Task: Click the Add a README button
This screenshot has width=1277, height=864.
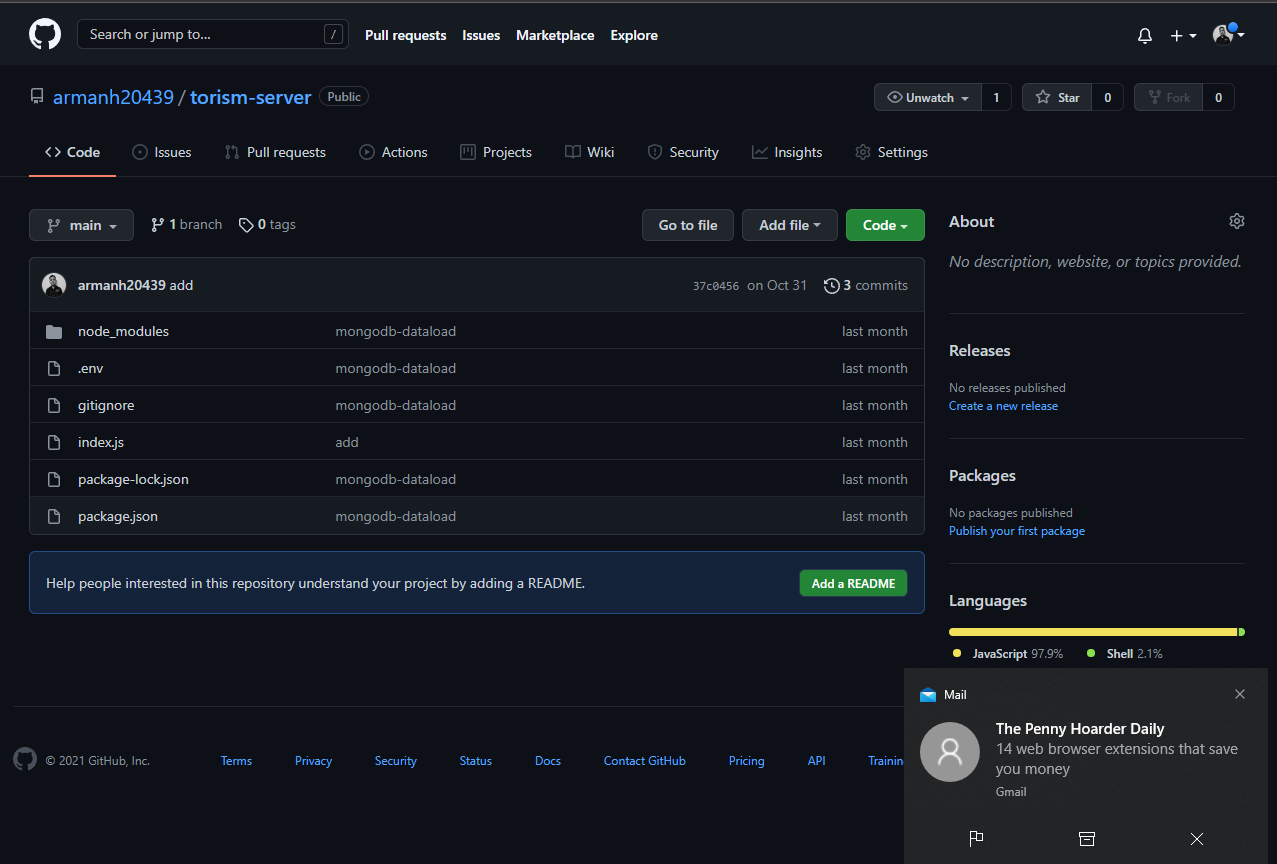Action: point(853,583)
